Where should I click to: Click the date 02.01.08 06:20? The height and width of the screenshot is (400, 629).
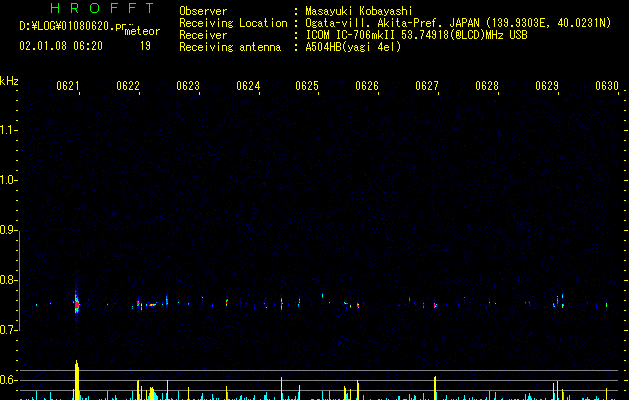click(61, 46)
